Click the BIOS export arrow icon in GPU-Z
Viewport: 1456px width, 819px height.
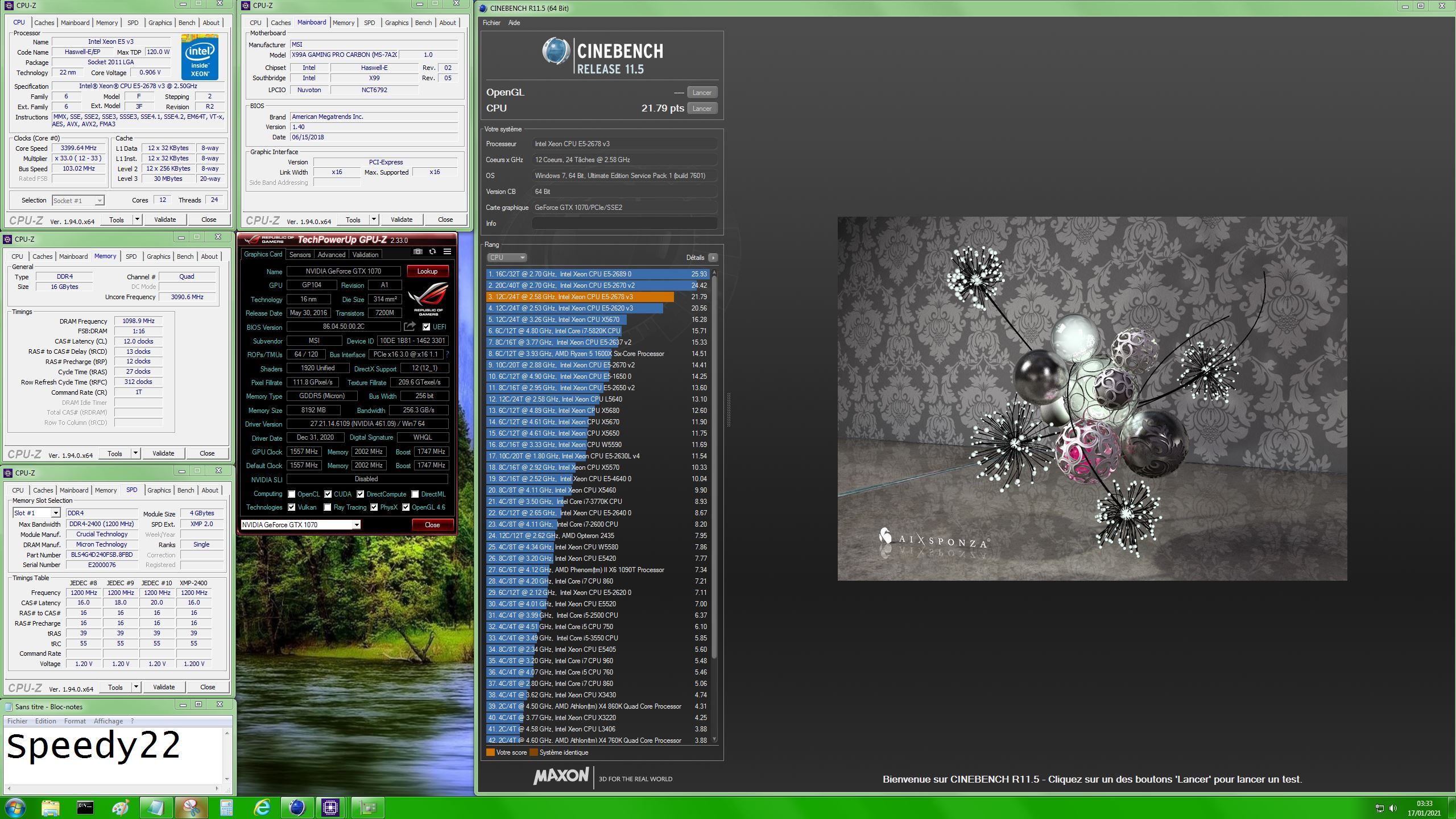[409, 326]
